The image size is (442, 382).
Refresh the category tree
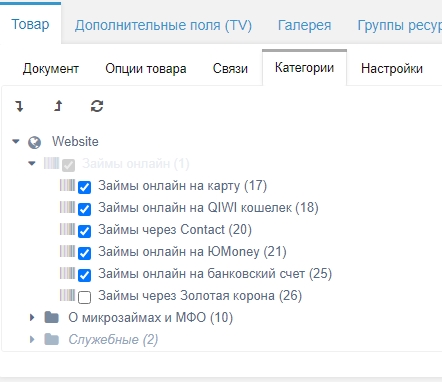pyautogui.click(x=97, y=106)
